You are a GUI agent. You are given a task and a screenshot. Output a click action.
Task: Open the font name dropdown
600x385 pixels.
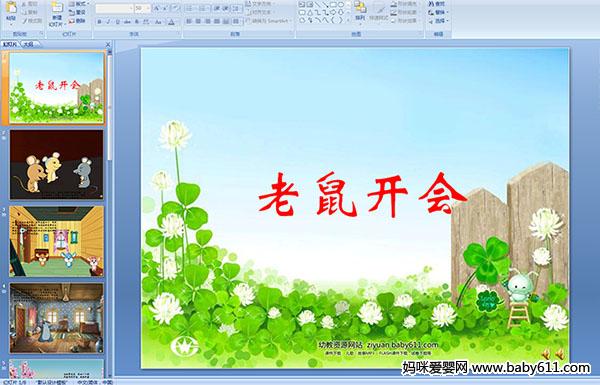click(x=114, y=8)
